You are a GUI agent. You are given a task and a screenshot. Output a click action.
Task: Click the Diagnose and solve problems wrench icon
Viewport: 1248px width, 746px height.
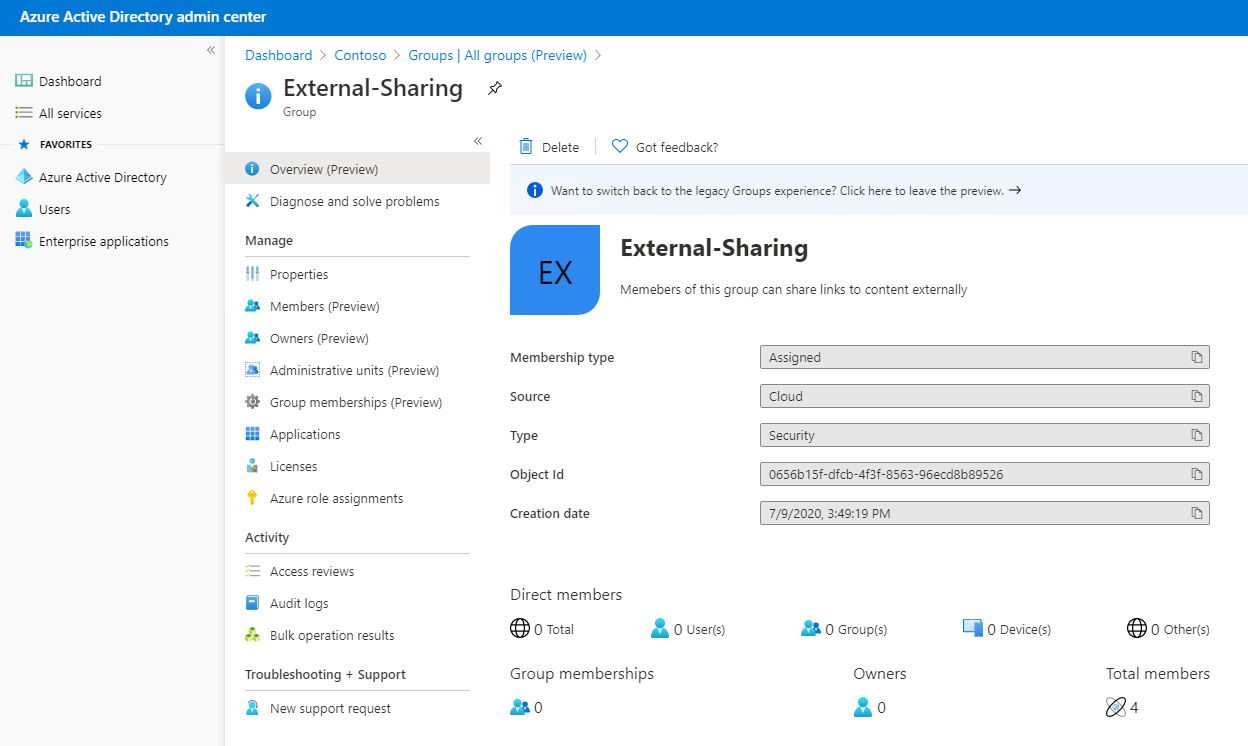tap(252, 201)
